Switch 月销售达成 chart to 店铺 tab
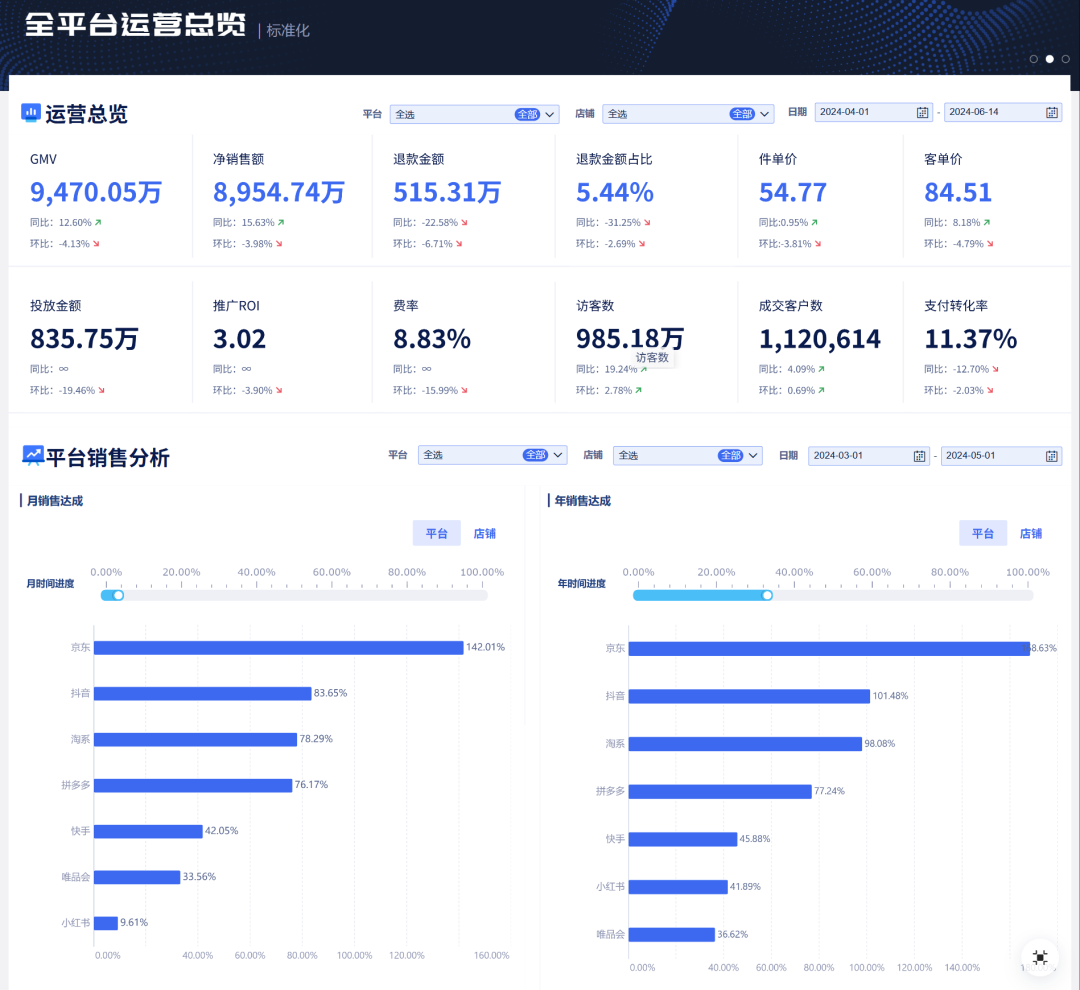 tap(484, 533)
